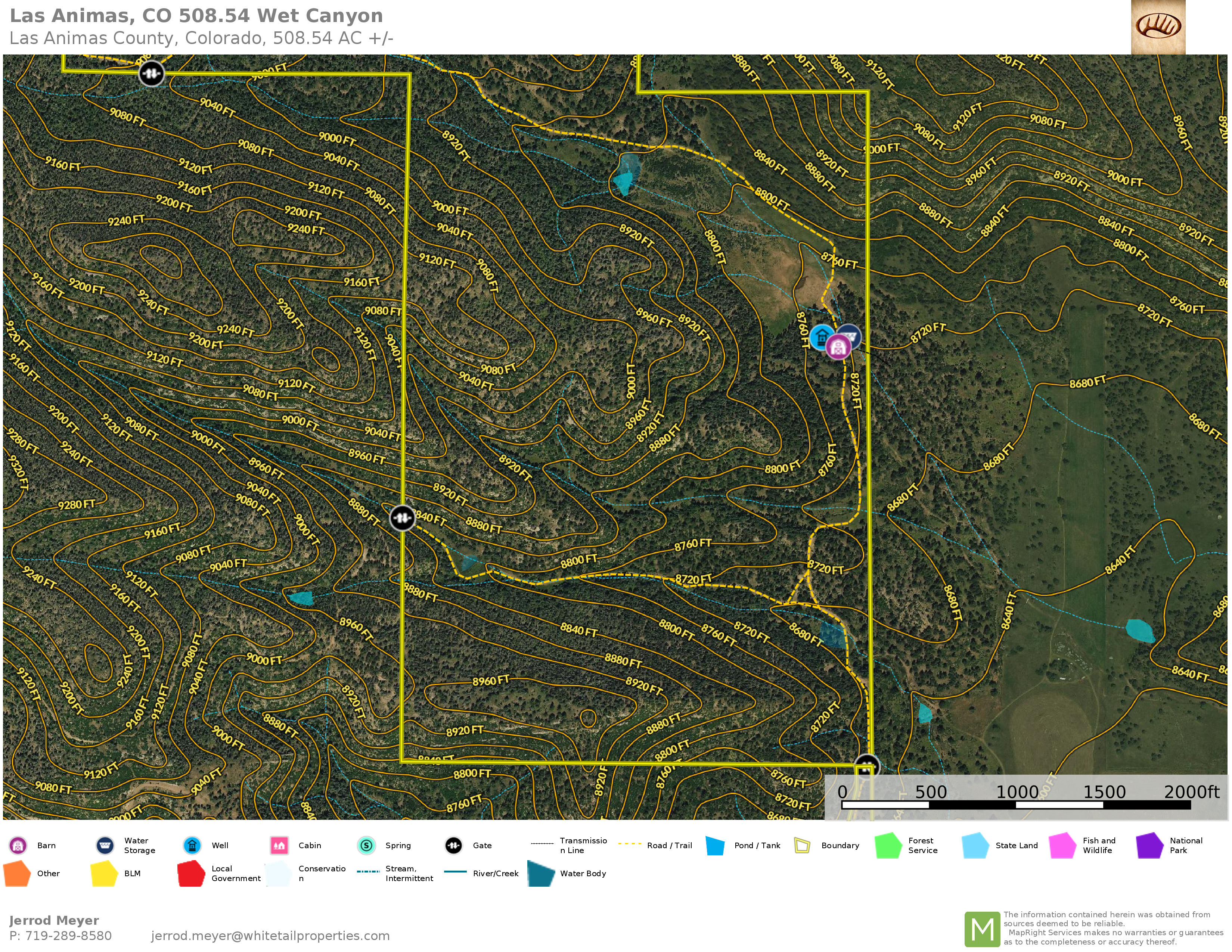This screenshot has height=952, width=1232.
Task: Click the National Park purple swatch
Action: (x=1149, y=846)
